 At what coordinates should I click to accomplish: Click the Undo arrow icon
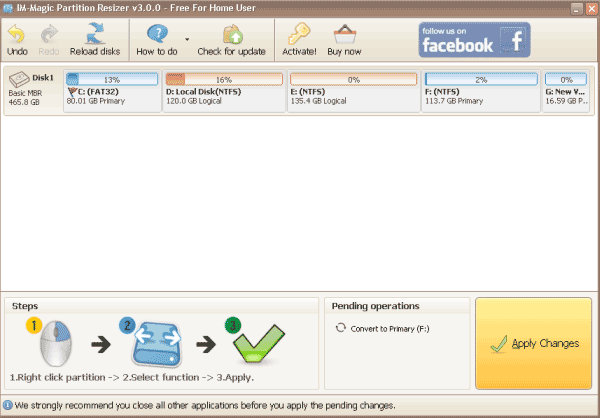click(16, 34)
